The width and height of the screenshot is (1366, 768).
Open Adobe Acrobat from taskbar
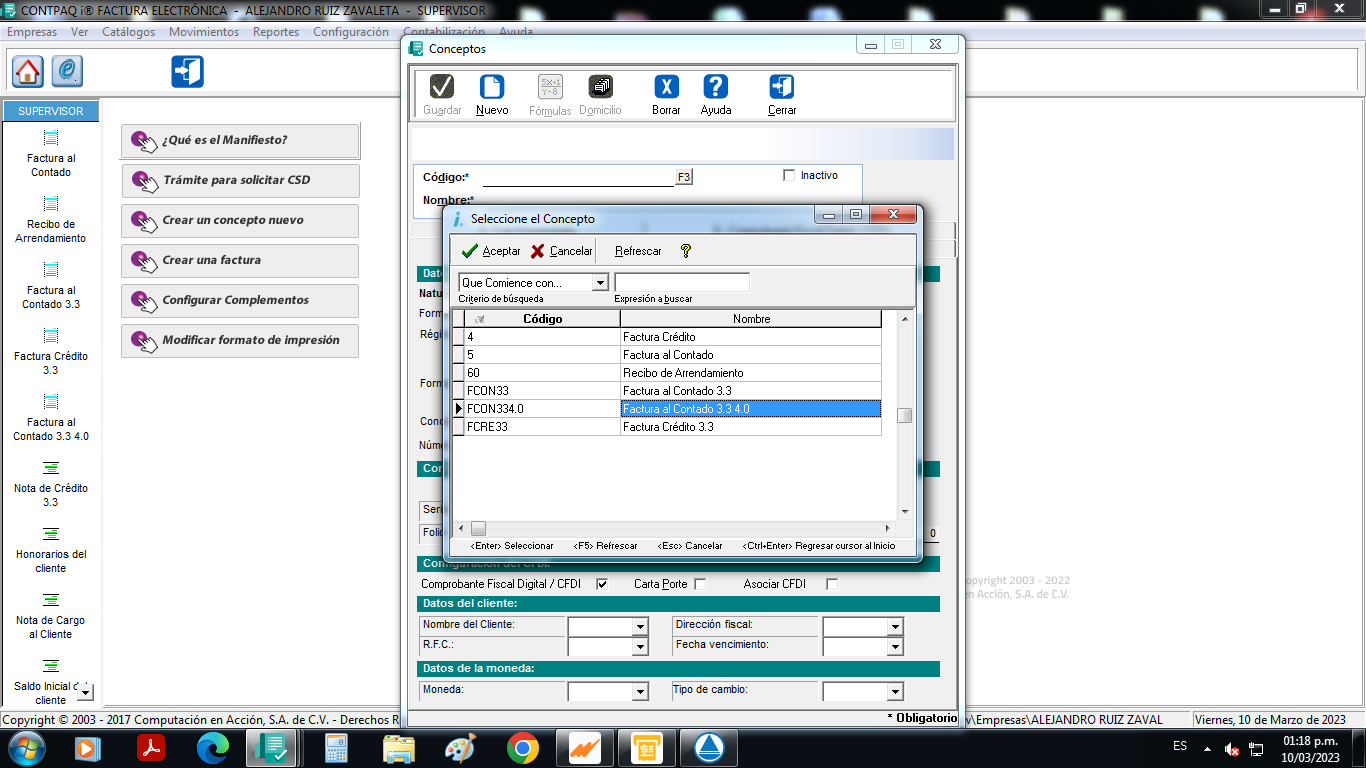pos(151,748)
